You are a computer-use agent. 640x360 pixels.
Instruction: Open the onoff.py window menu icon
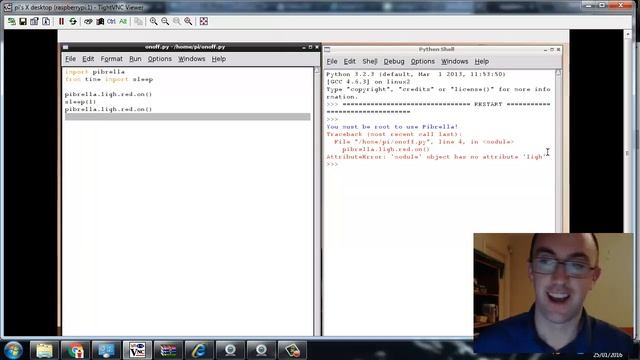[x=66, y=47]
